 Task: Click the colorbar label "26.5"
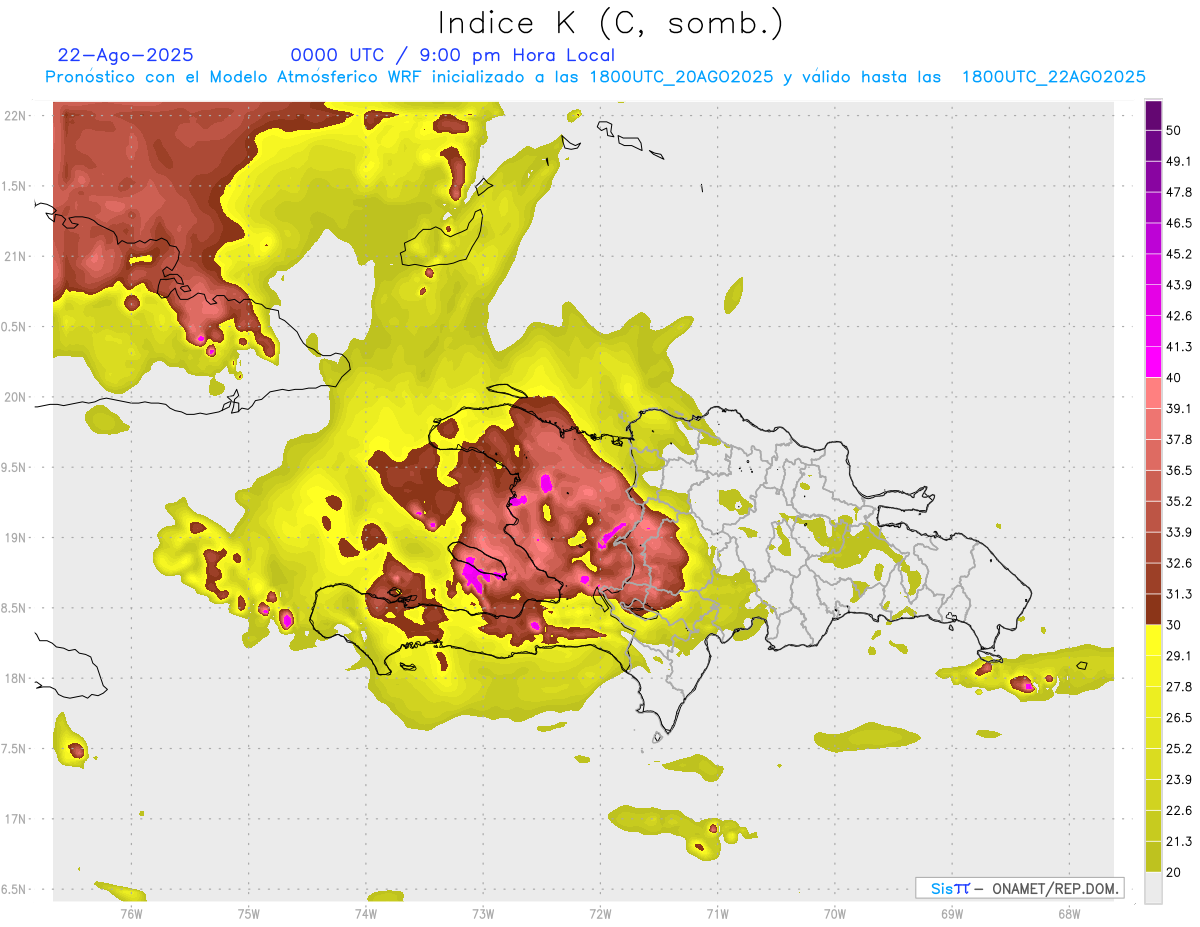[x=1180, y=719]
